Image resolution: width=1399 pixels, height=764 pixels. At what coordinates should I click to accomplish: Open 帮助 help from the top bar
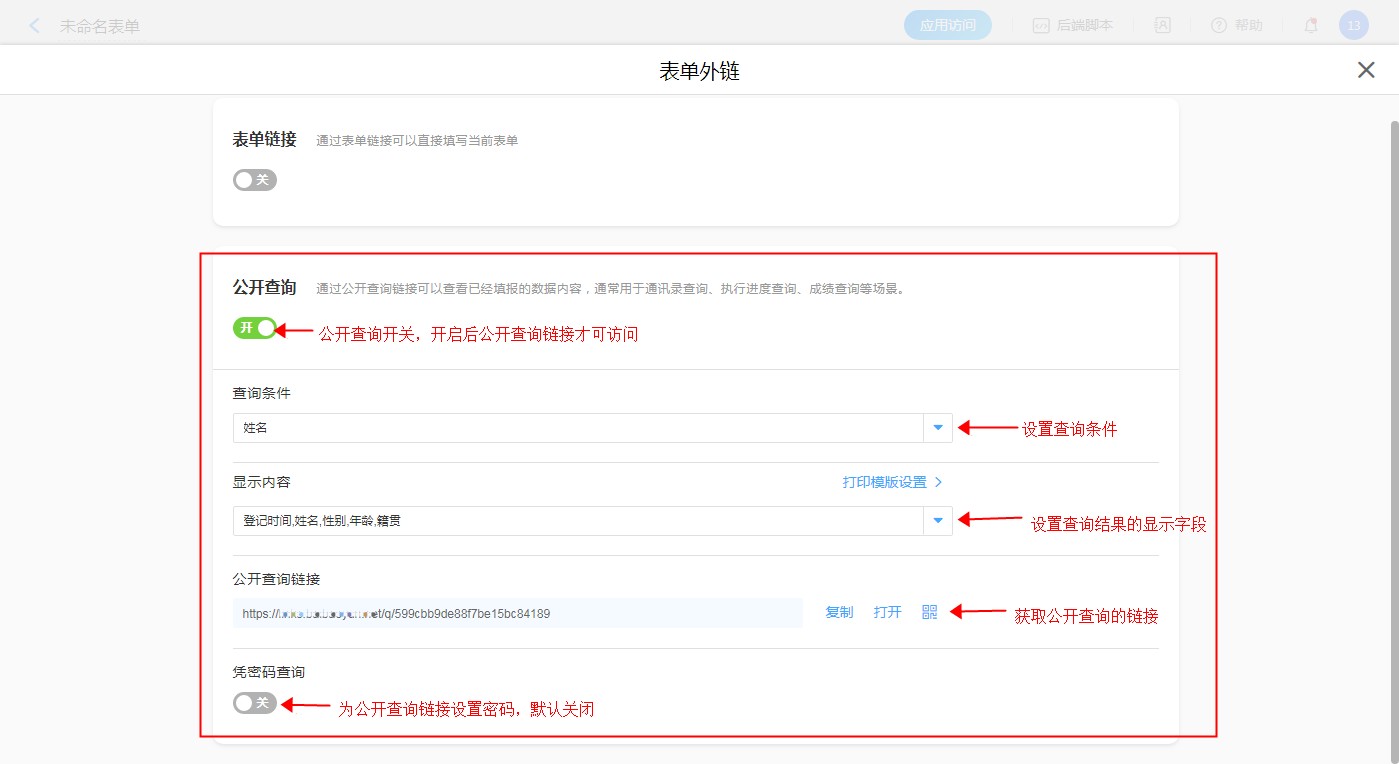(1237, 26)
